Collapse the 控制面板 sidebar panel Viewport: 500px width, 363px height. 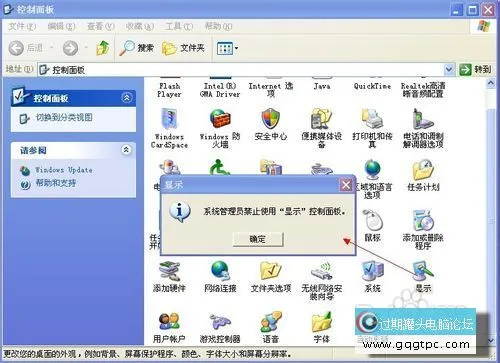(127, 98)
